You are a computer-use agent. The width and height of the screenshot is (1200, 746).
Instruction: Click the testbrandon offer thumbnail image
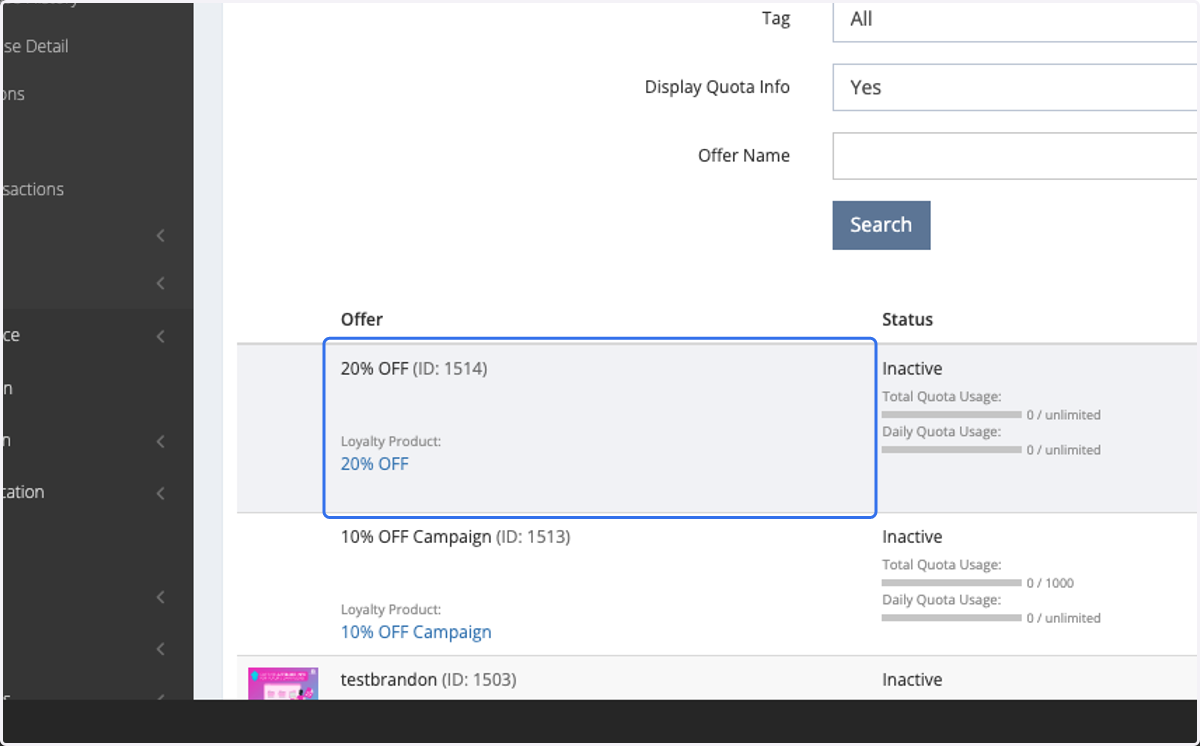(x=283, y=684)
